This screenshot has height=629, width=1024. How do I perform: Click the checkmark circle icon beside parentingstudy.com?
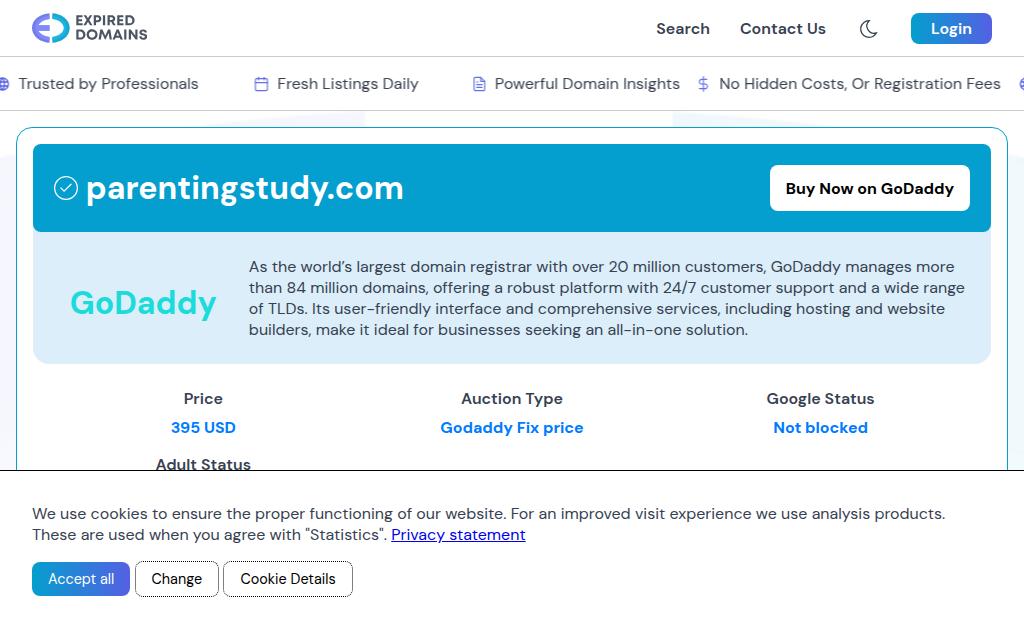[66, 188]
